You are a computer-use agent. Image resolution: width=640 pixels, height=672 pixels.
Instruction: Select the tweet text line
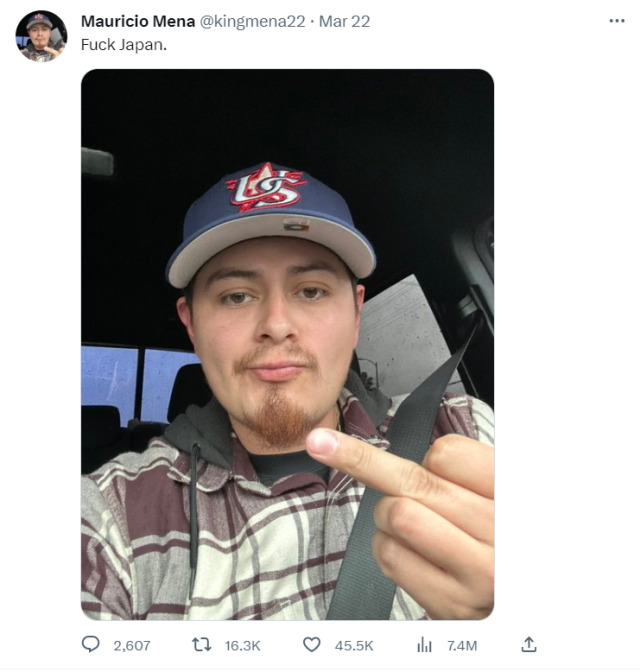123,45
